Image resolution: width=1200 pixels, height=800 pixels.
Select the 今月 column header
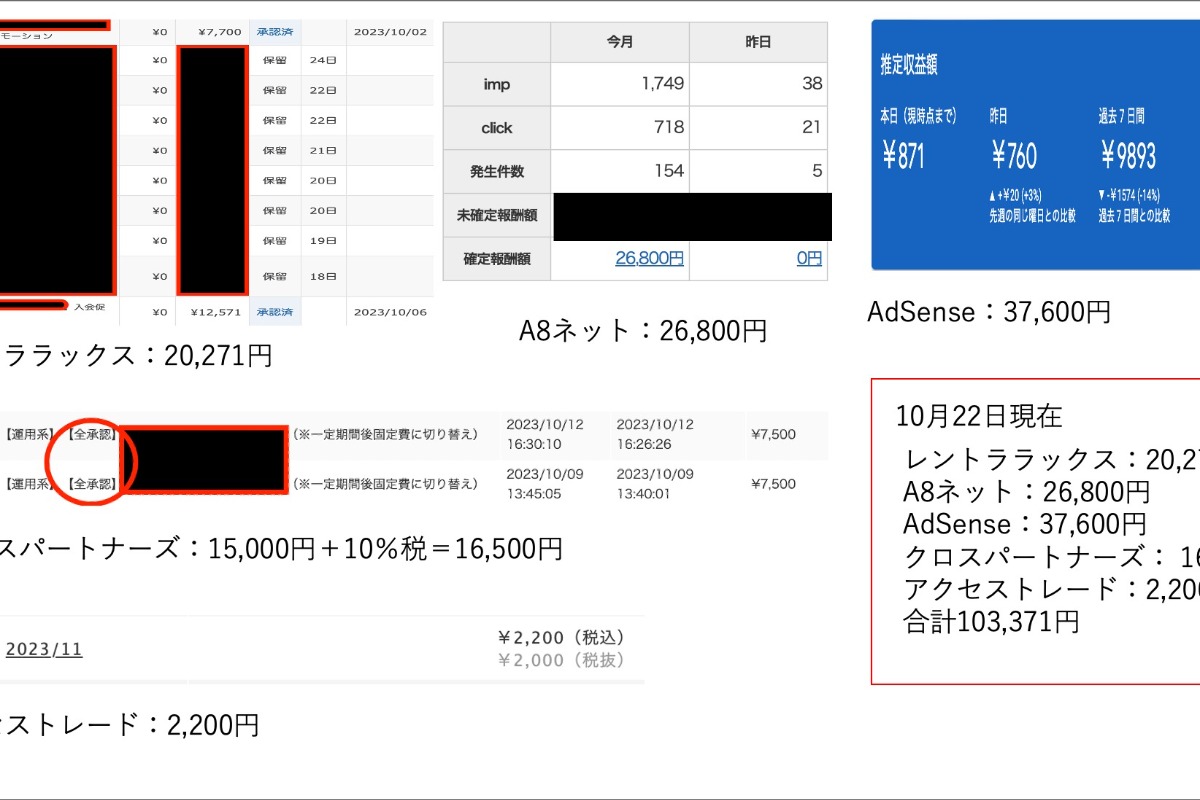tap(620, 43)
